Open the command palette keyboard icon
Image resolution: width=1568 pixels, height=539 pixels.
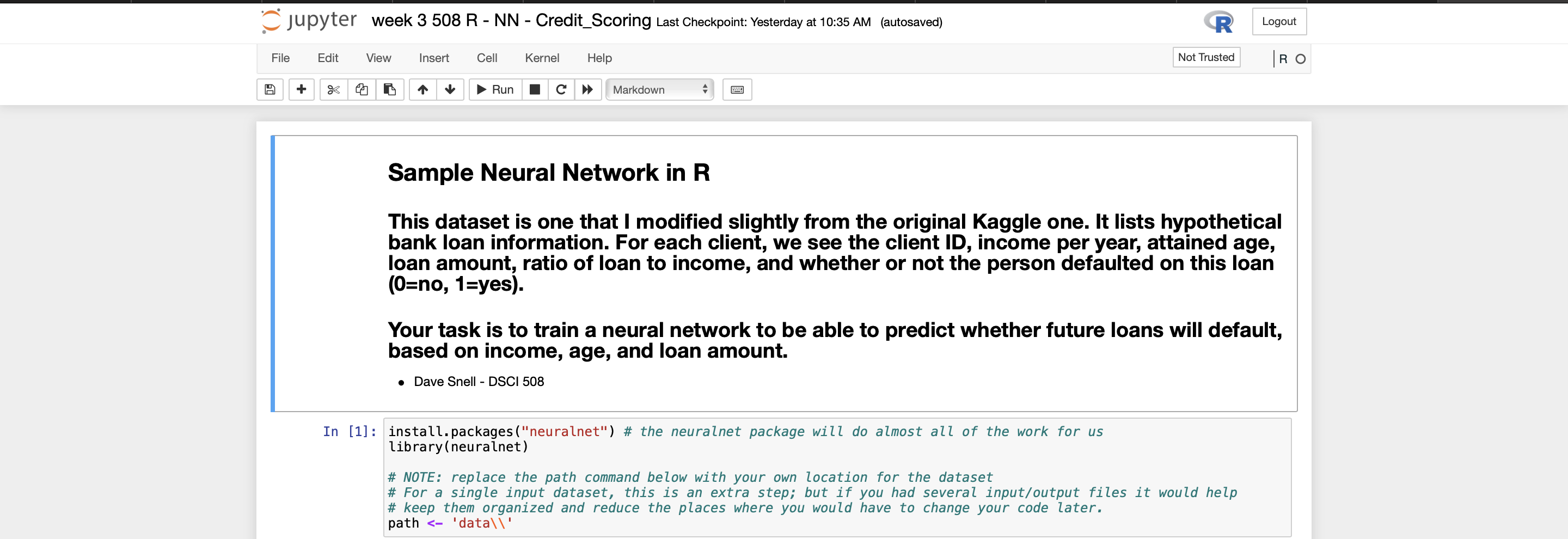coord(737,89)
